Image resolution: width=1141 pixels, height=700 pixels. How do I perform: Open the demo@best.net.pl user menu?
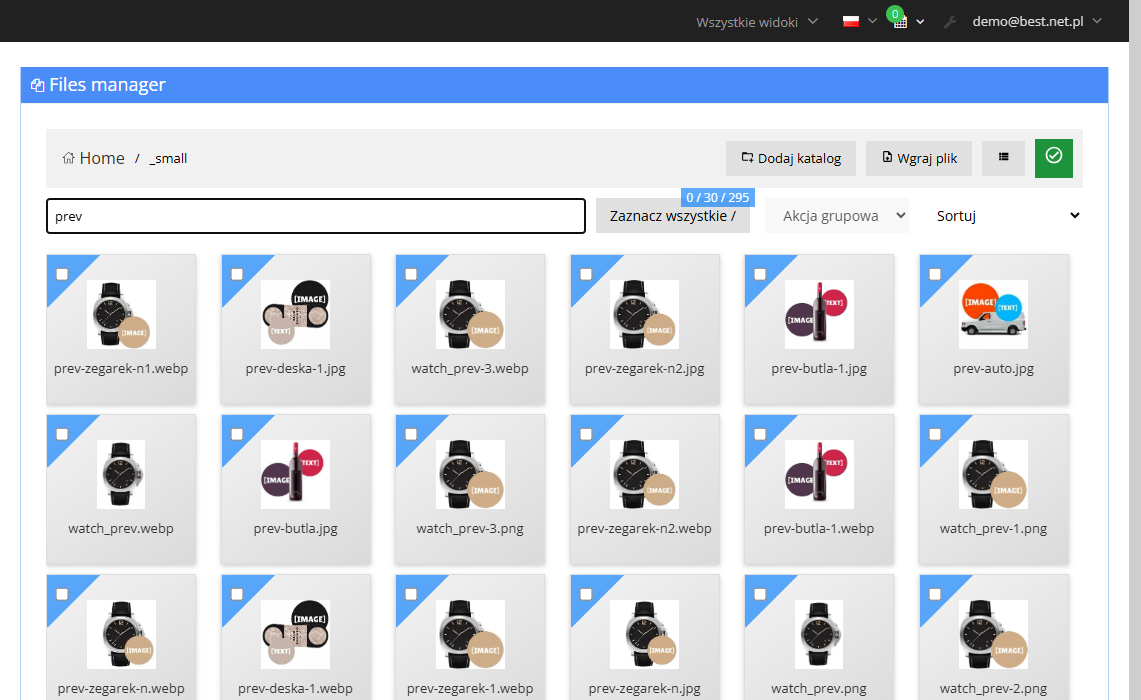click(1037, 21)
